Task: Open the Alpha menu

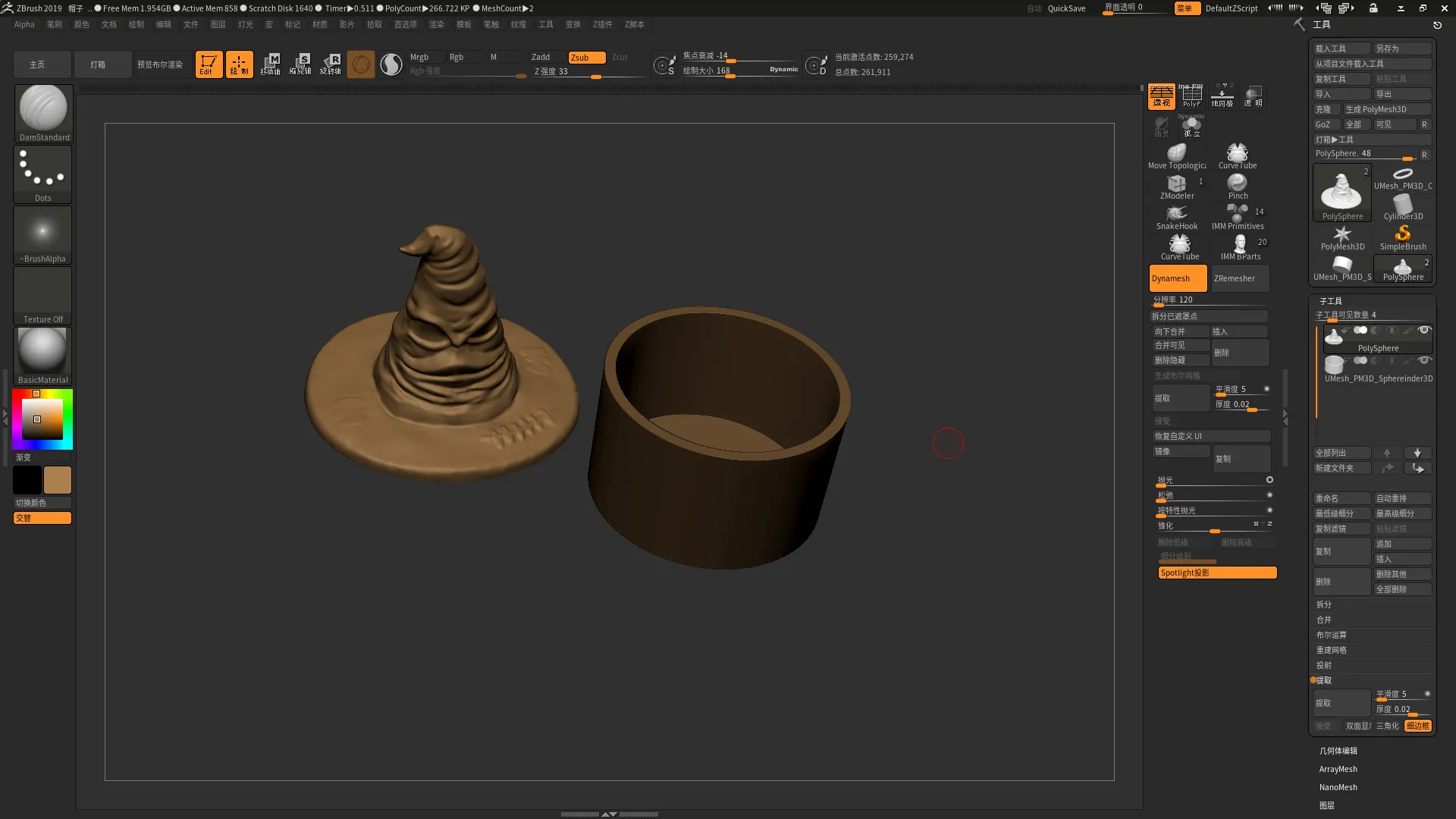Action: (24, 24)
